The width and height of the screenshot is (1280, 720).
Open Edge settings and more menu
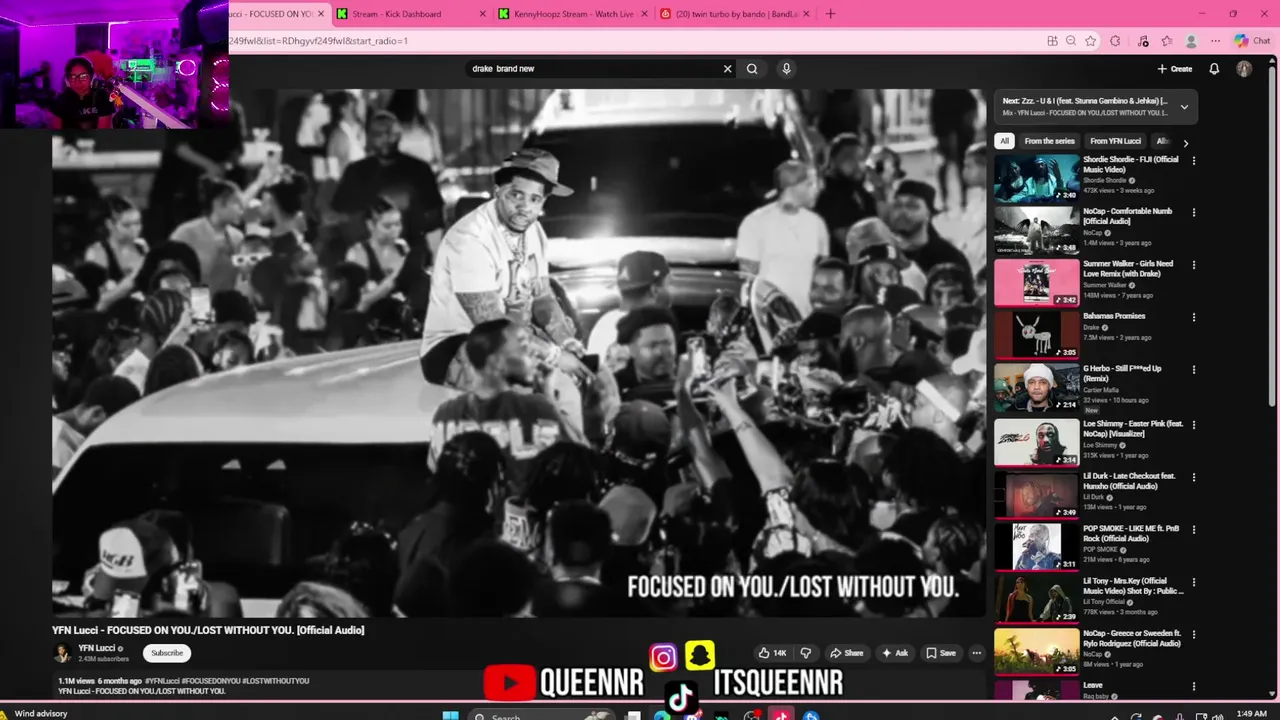pos(1215,41)
